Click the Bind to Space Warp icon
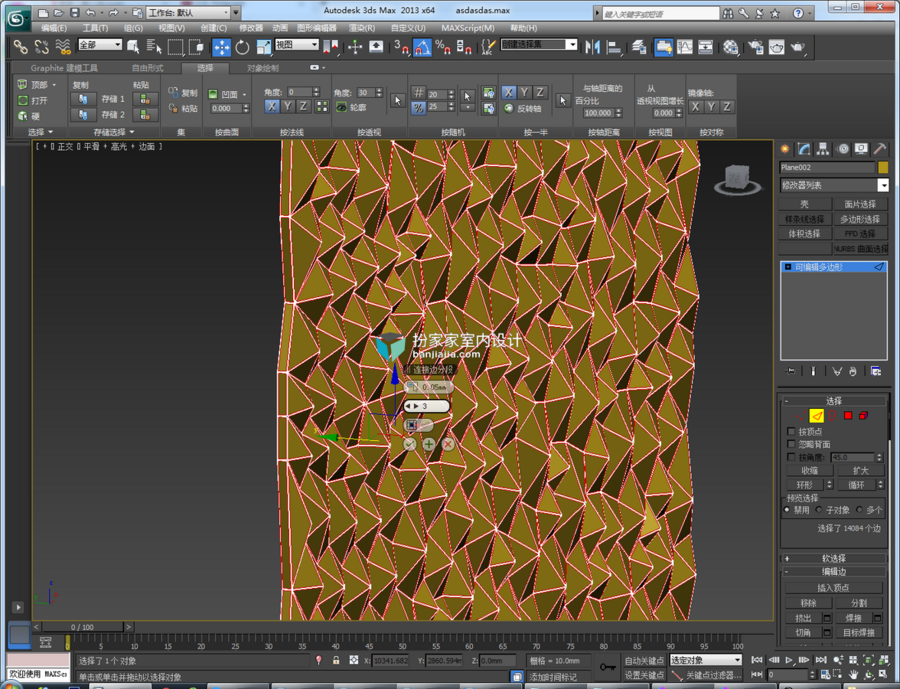This screenshot has width=900, height=689. coord(63,47)
